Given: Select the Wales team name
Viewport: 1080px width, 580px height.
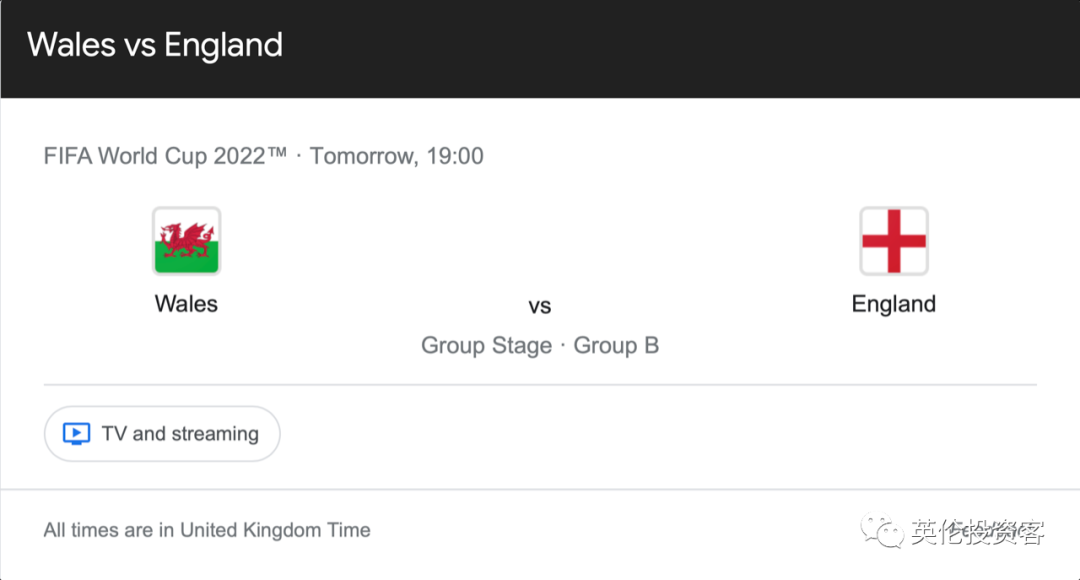Looking at the screenshot, I should tap(186, 304).
